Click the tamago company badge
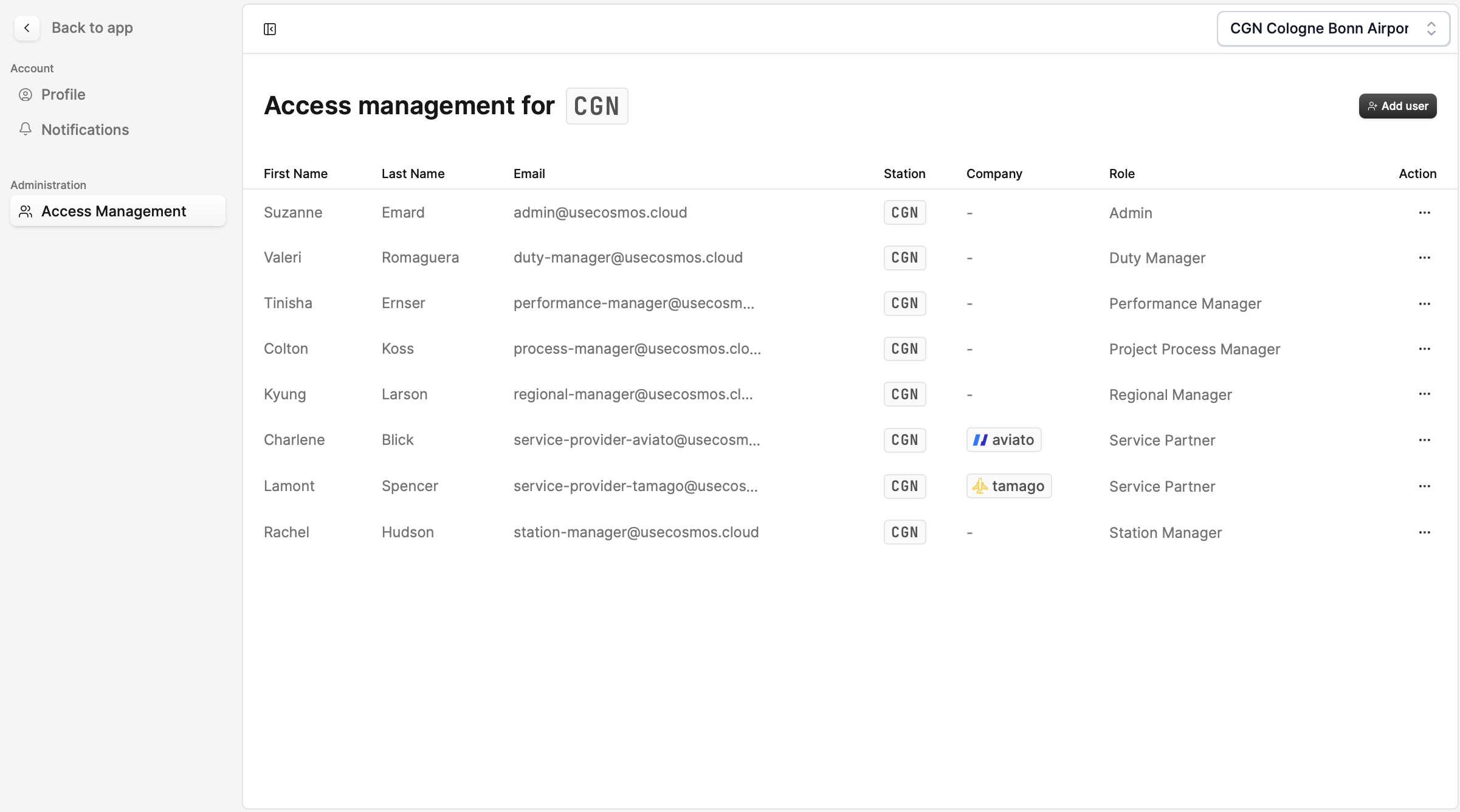1460x812 pixels. tap(1008, 486)
